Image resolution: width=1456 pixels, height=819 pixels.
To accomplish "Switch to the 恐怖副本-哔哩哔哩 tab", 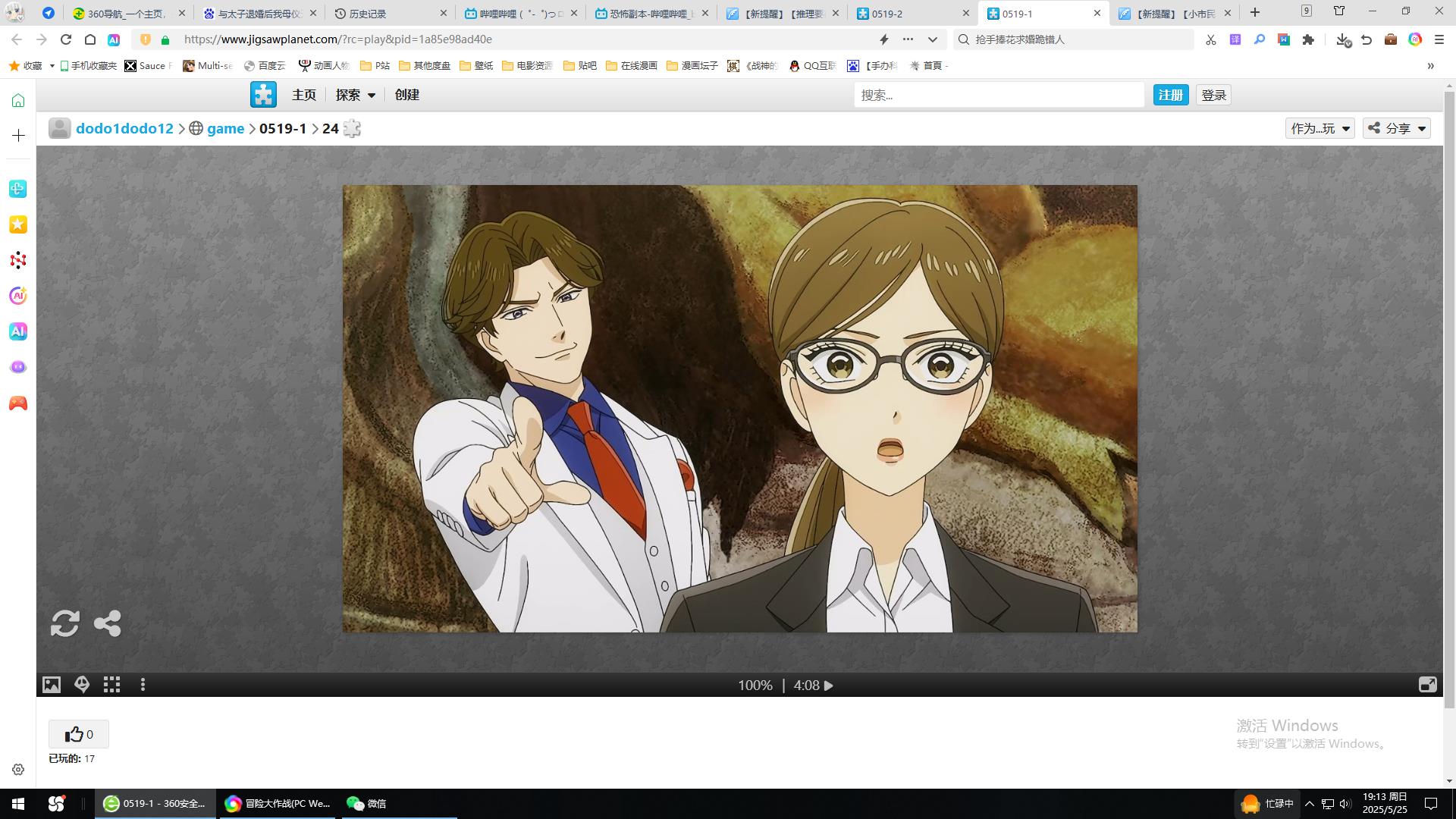I will (x=653, y=13).
